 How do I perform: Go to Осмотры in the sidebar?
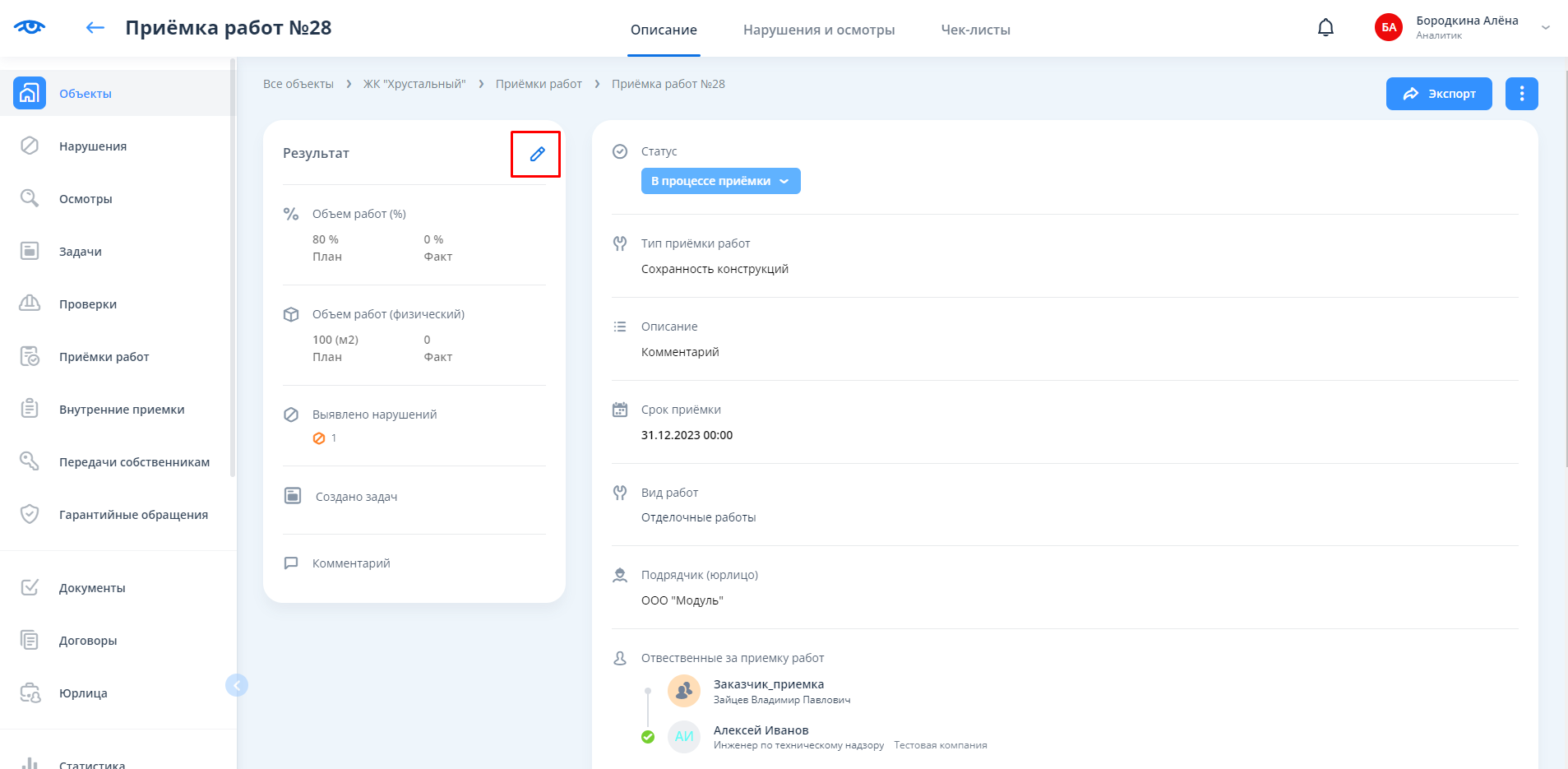click(x=86, y=199)
